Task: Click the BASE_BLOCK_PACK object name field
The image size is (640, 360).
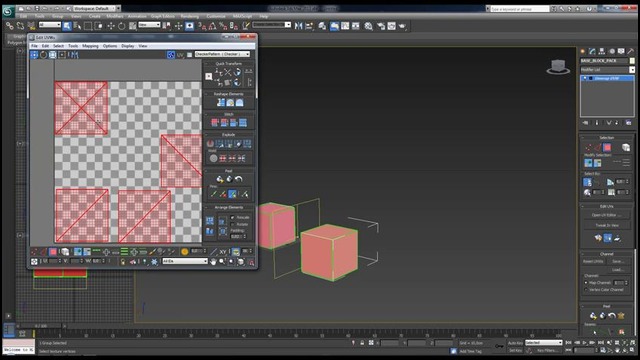Action: coord(604,61)
